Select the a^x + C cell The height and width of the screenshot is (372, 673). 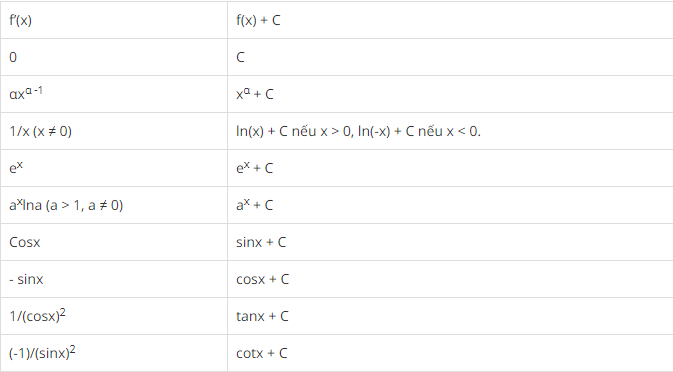tap(450, 205)
